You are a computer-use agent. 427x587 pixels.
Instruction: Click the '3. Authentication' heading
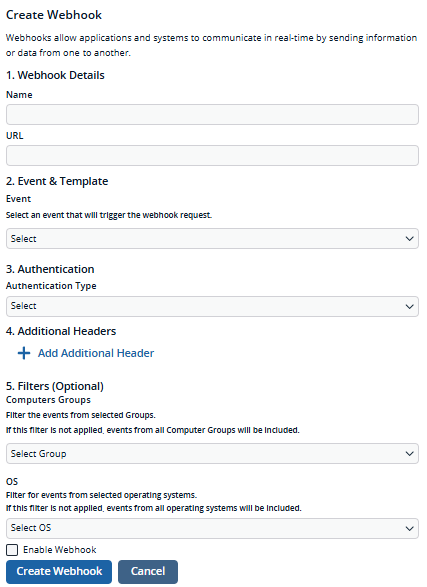click(50, 269)
